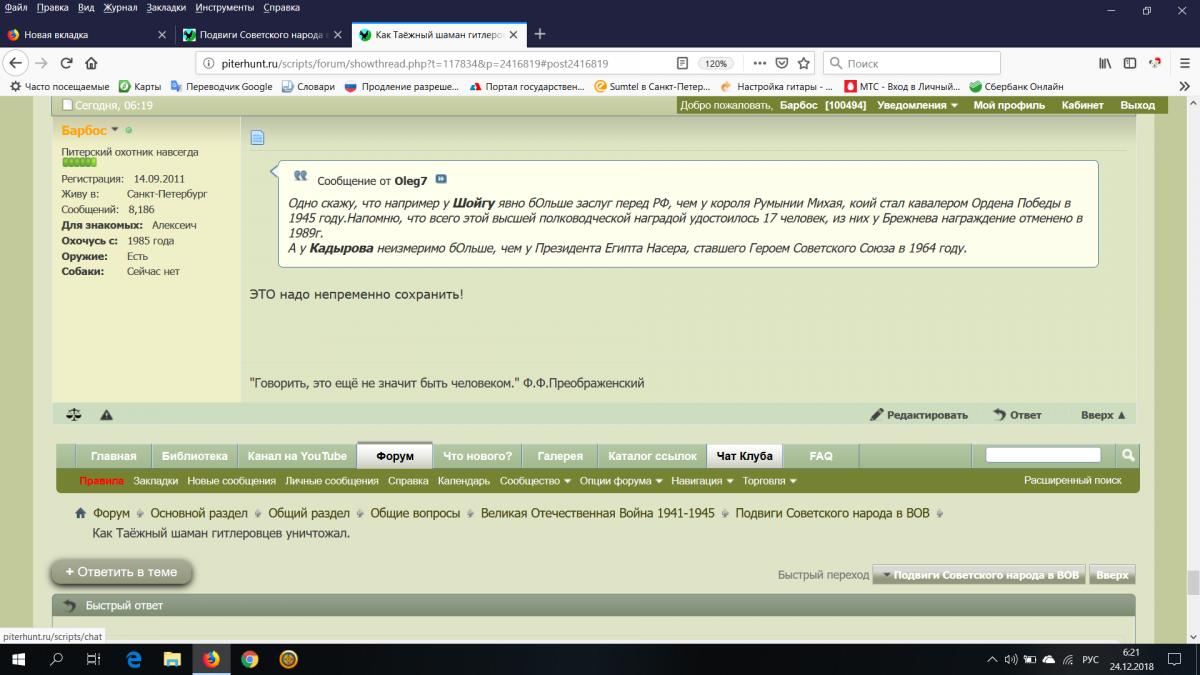Open the quick jump forum dropdown
The image size is (1200, 675).
tap(979, 575)
